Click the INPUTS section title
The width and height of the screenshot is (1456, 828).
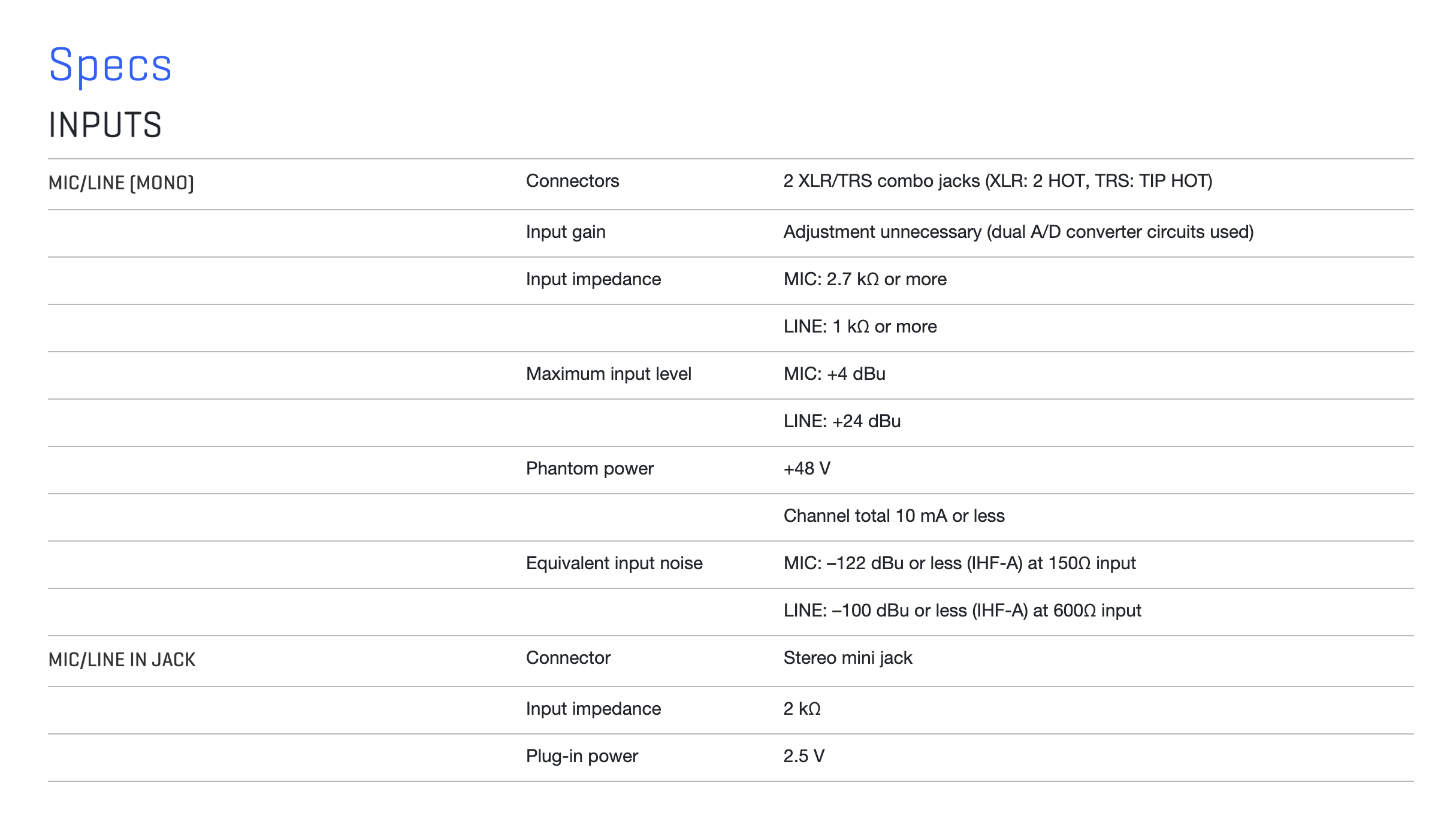point(105,125)
